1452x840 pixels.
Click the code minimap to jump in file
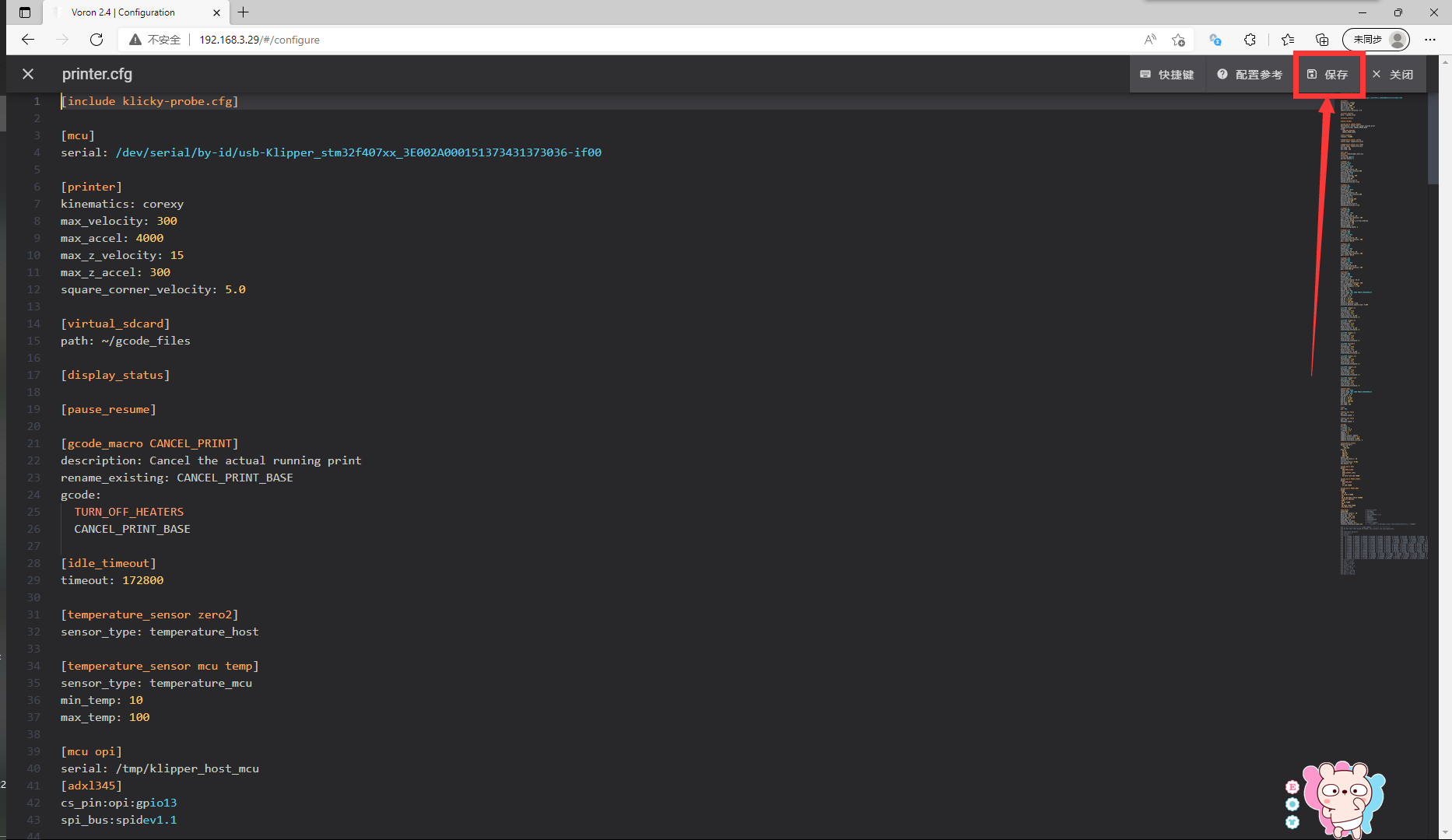pos(1377,311)
